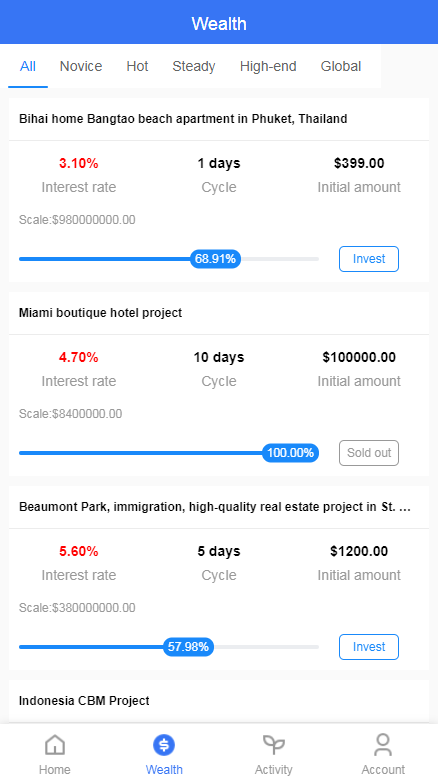
Task: View the Global tab
Action: point(340,66)
